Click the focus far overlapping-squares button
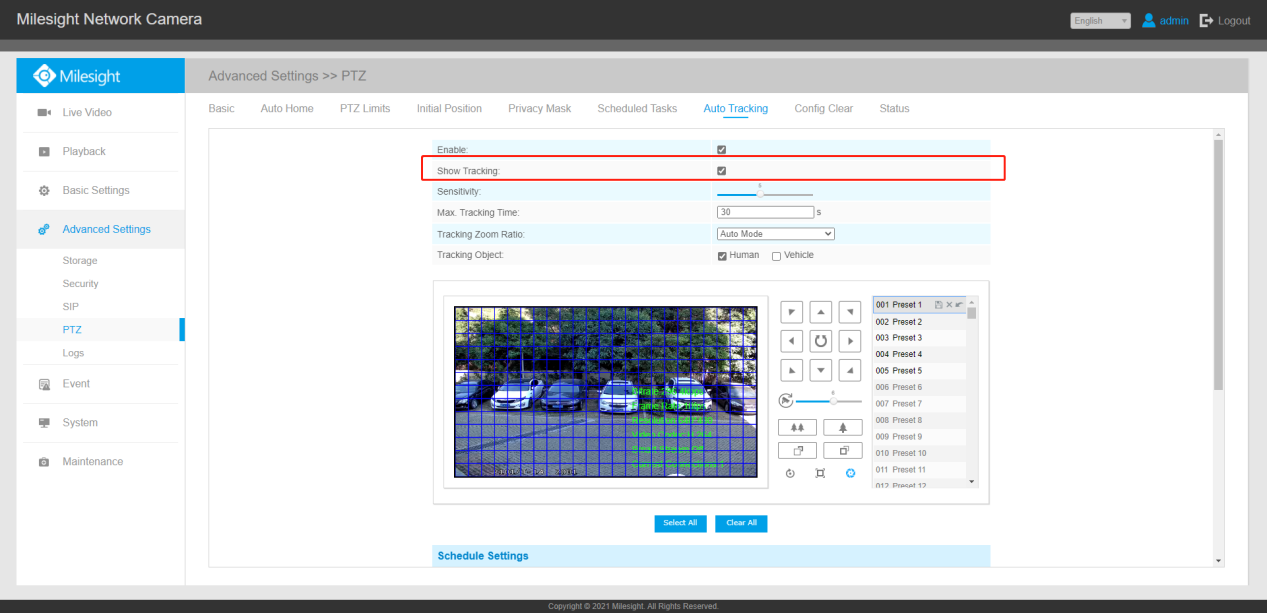This screenshot has width=1267, height=613. [843, 450]
